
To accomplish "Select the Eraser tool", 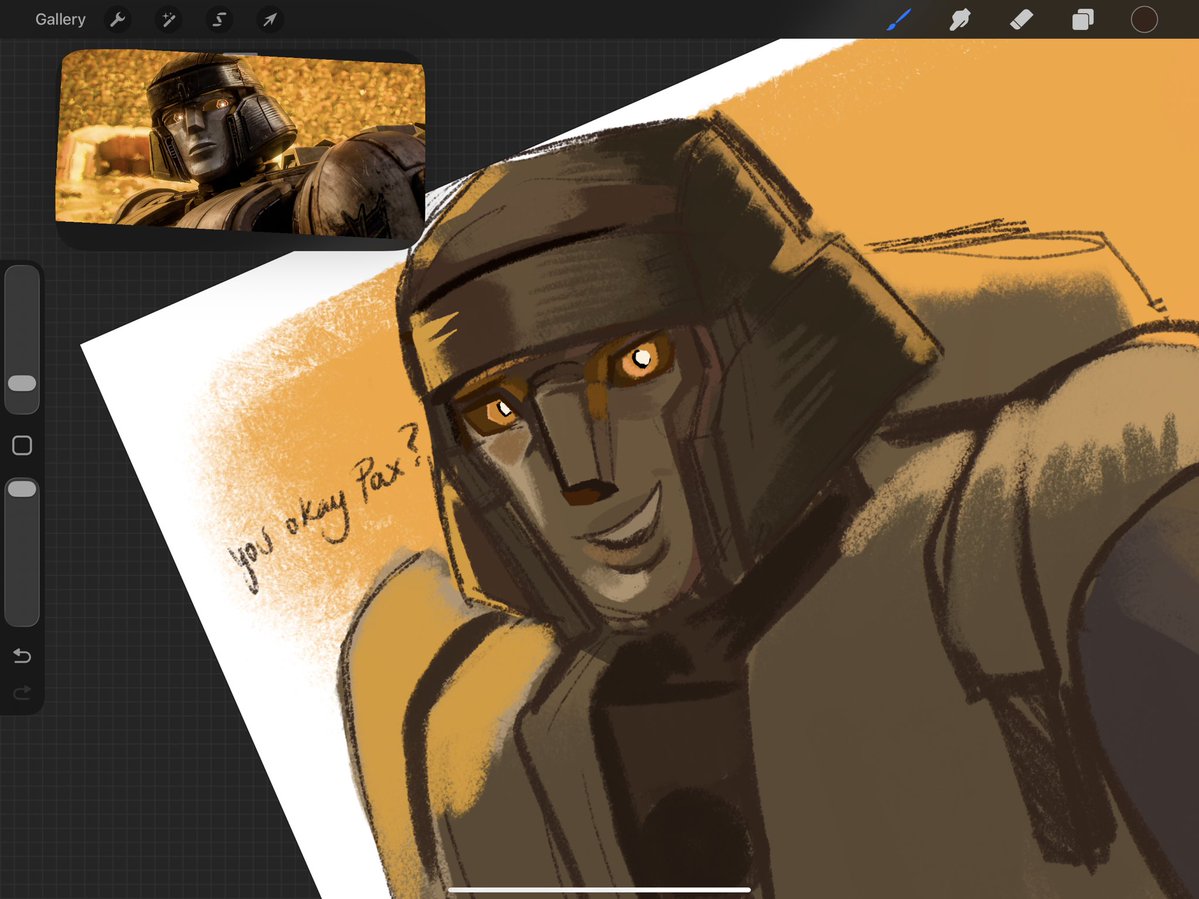I will click(1022, 19).
